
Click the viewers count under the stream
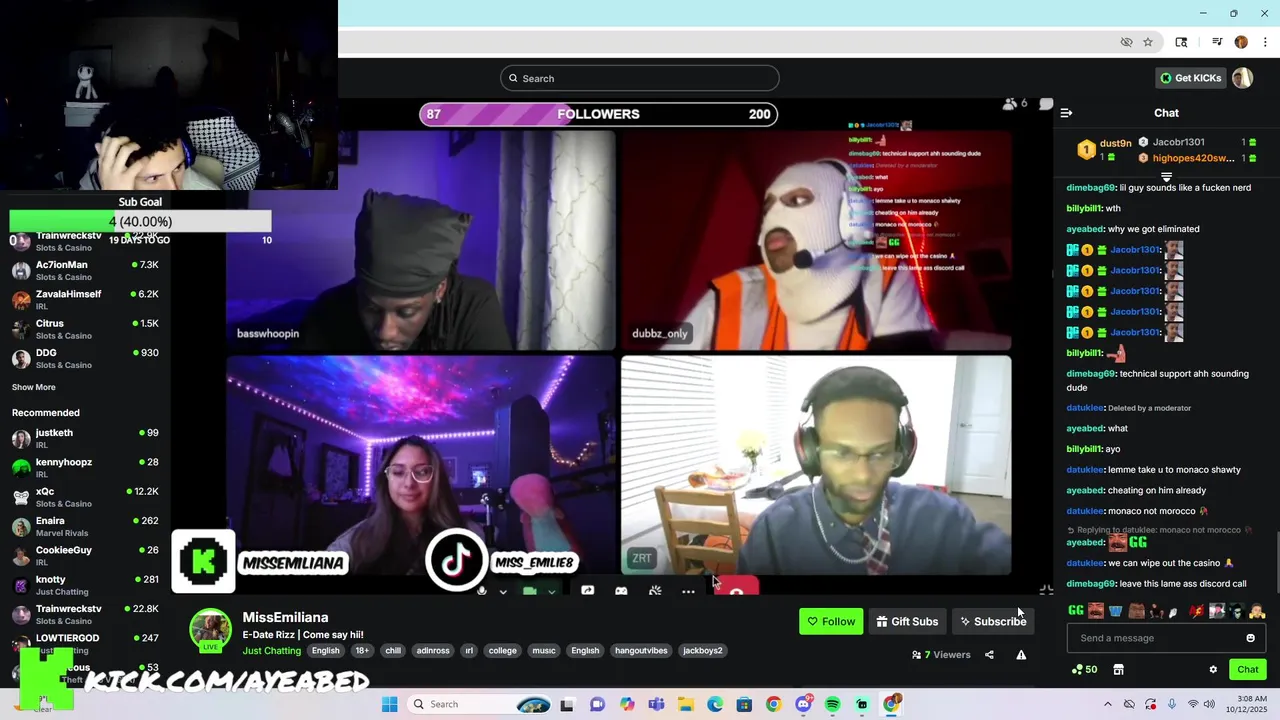point(941,655)
